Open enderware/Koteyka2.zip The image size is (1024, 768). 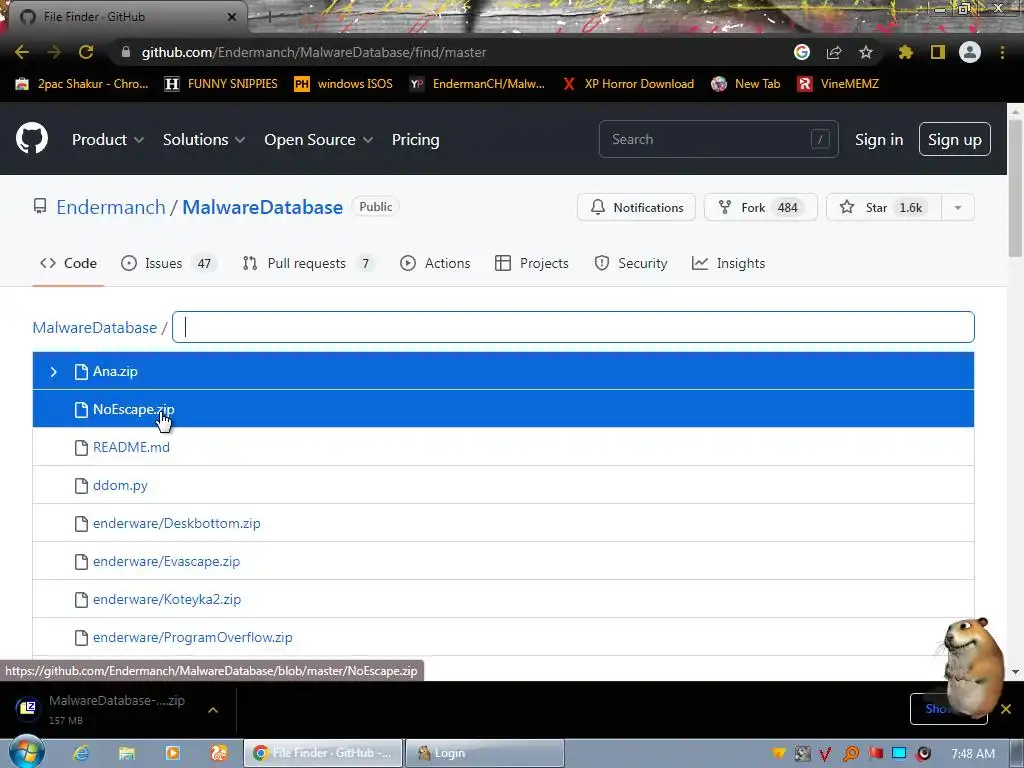(x=167, y=599)
